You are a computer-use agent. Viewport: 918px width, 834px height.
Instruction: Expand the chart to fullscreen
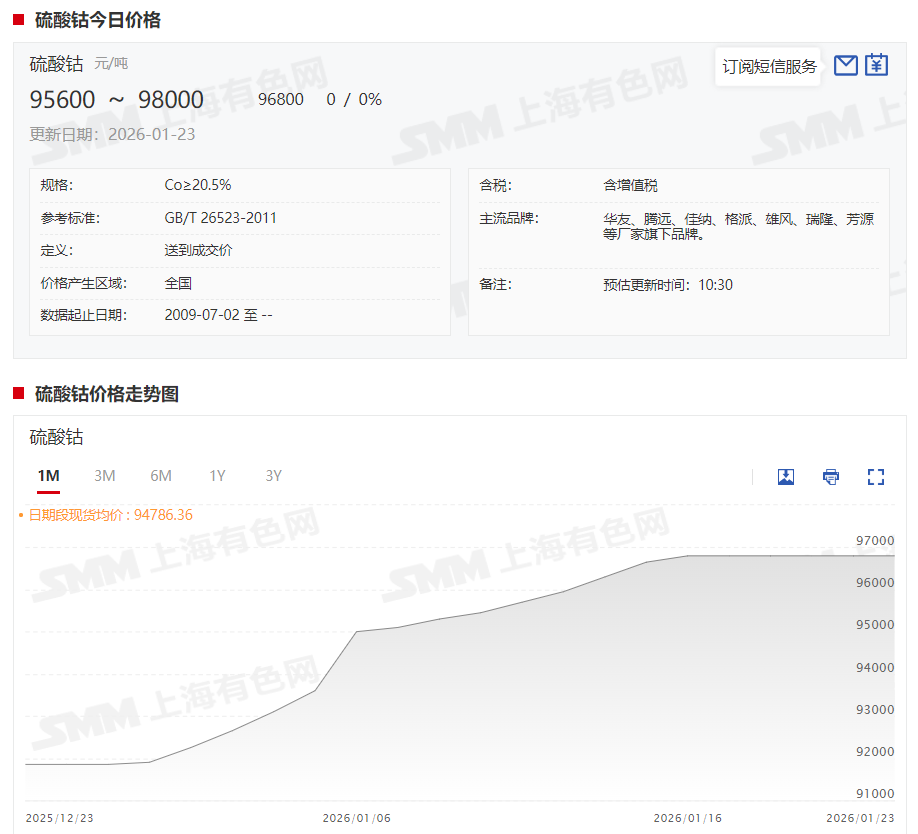(876, 477)
